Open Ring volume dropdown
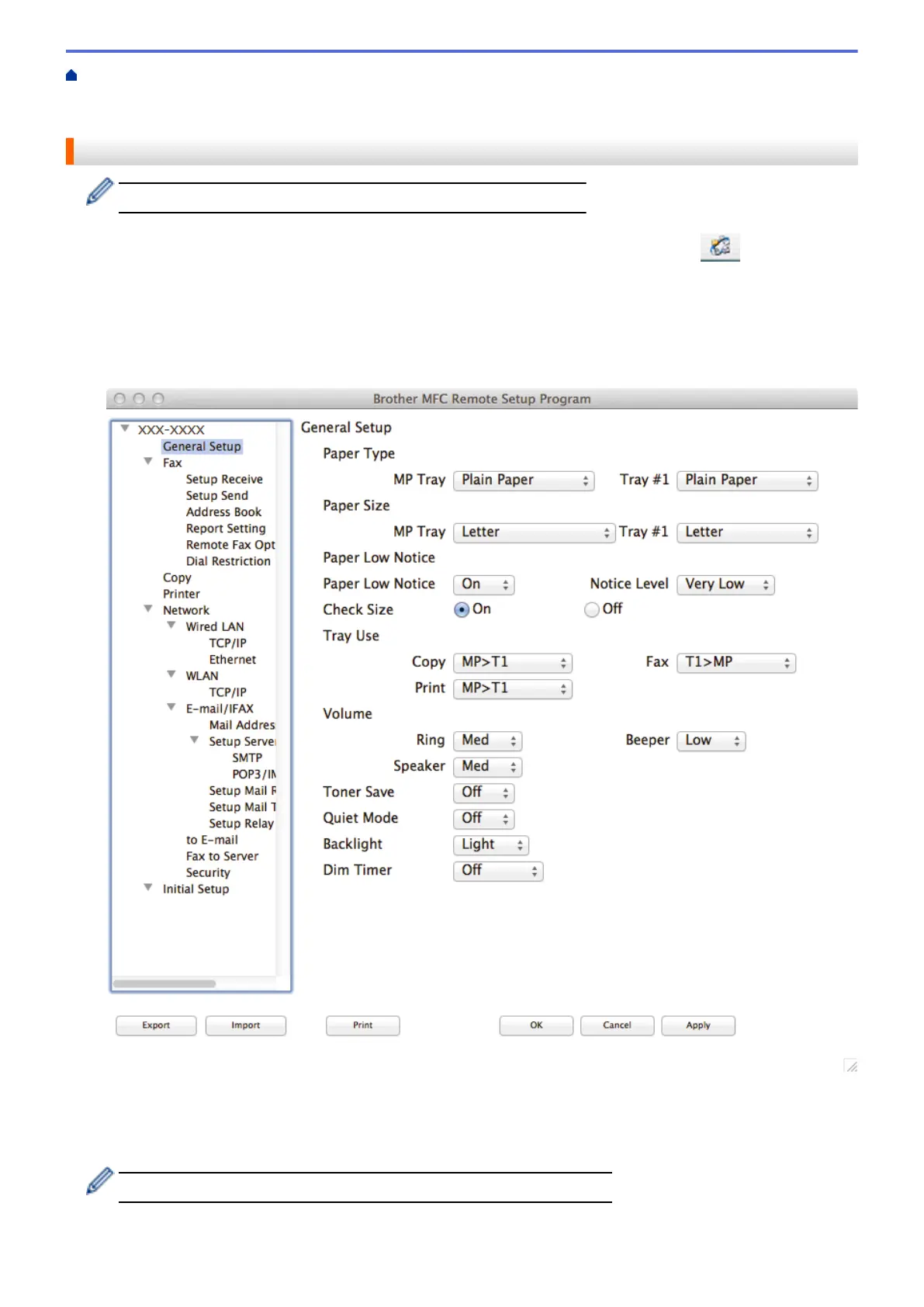 coord(488,741)
